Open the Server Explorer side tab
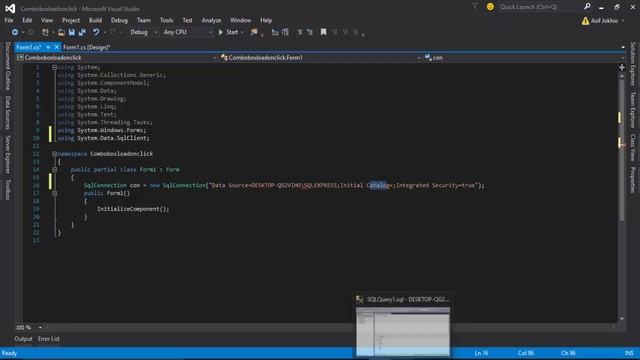This screenshot has height=360, width=640. pos(7,155)
